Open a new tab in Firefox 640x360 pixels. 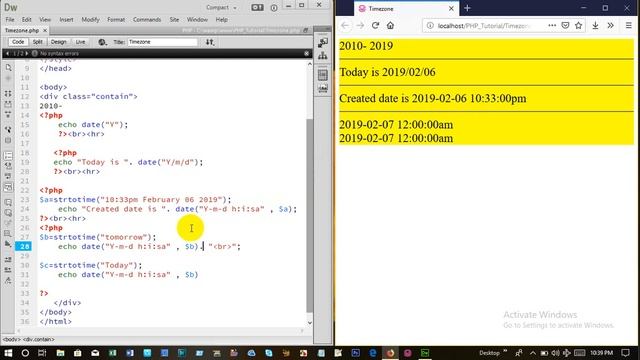pos(467,8)
